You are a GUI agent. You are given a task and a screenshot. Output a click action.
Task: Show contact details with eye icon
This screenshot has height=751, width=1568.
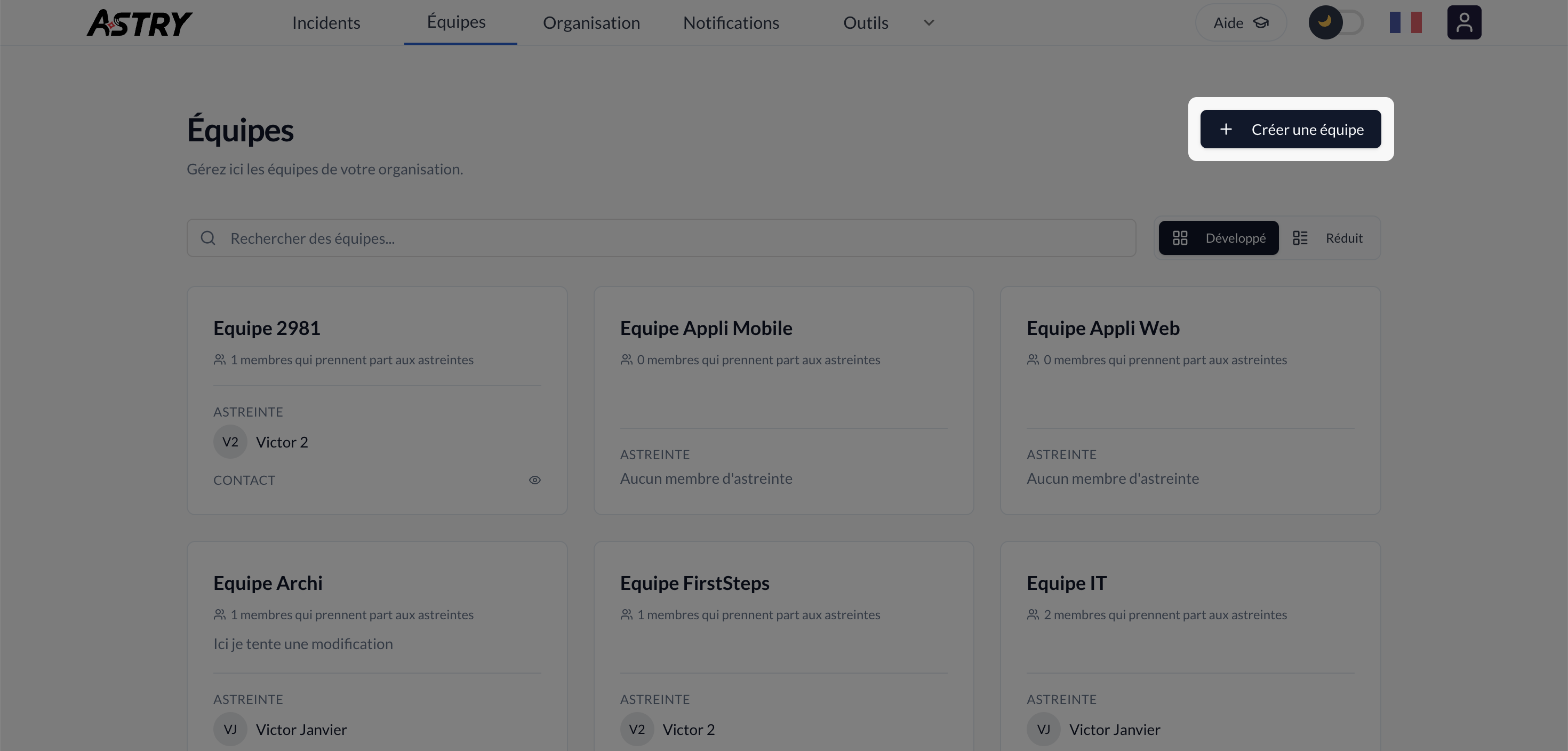click(x=534, y=480)
